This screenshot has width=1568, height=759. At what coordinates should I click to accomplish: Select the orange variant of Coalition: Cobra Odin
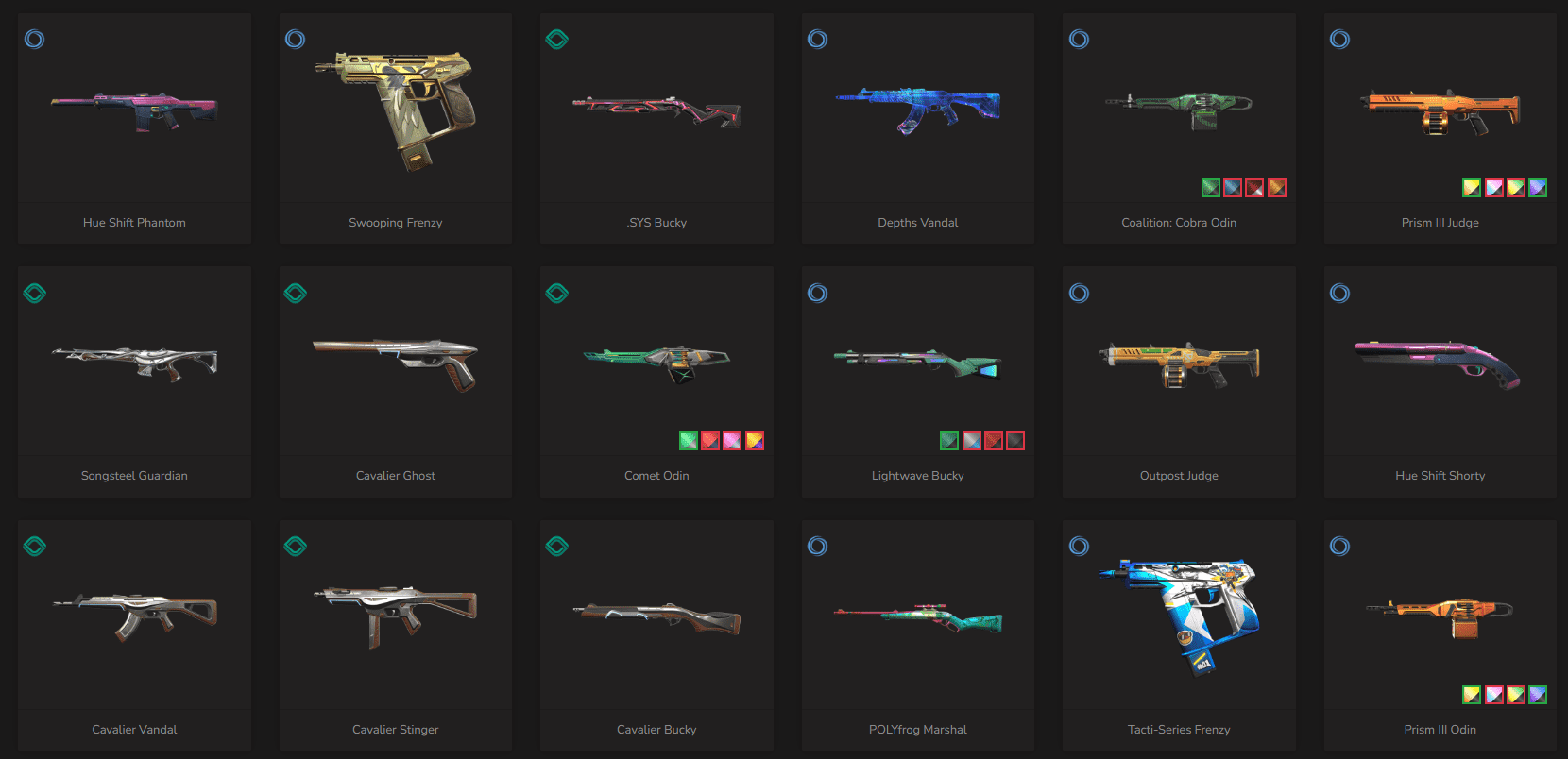(x=1276, y=188)
